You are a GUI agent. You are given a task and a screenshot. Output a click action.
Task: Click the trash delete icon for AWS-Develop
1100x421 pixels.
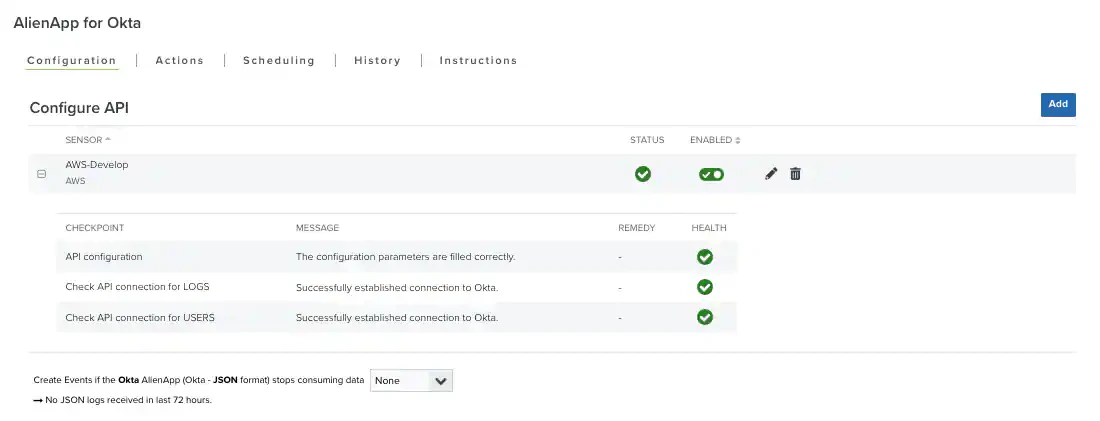tap(795, 174)
